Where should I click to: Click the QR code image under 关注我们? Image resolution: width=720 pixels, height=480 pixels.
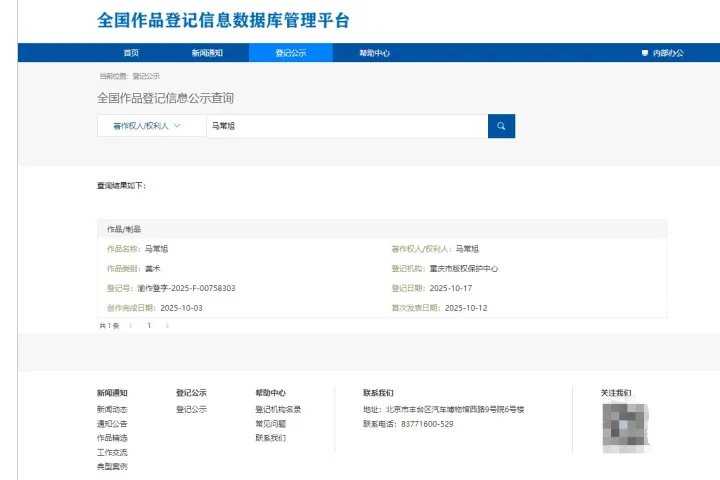coord(626,428)
